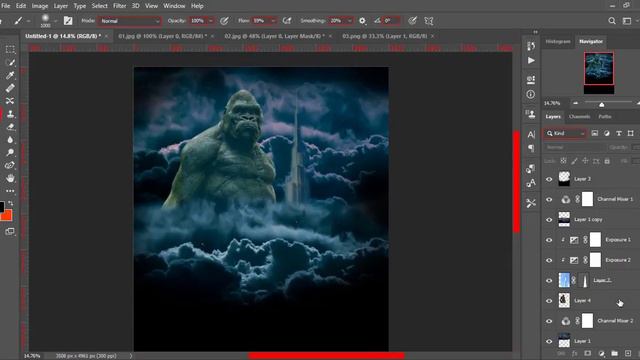Close the 03.png document tab
The width and height of the screenshot is (640, 360).
[433, 36]
